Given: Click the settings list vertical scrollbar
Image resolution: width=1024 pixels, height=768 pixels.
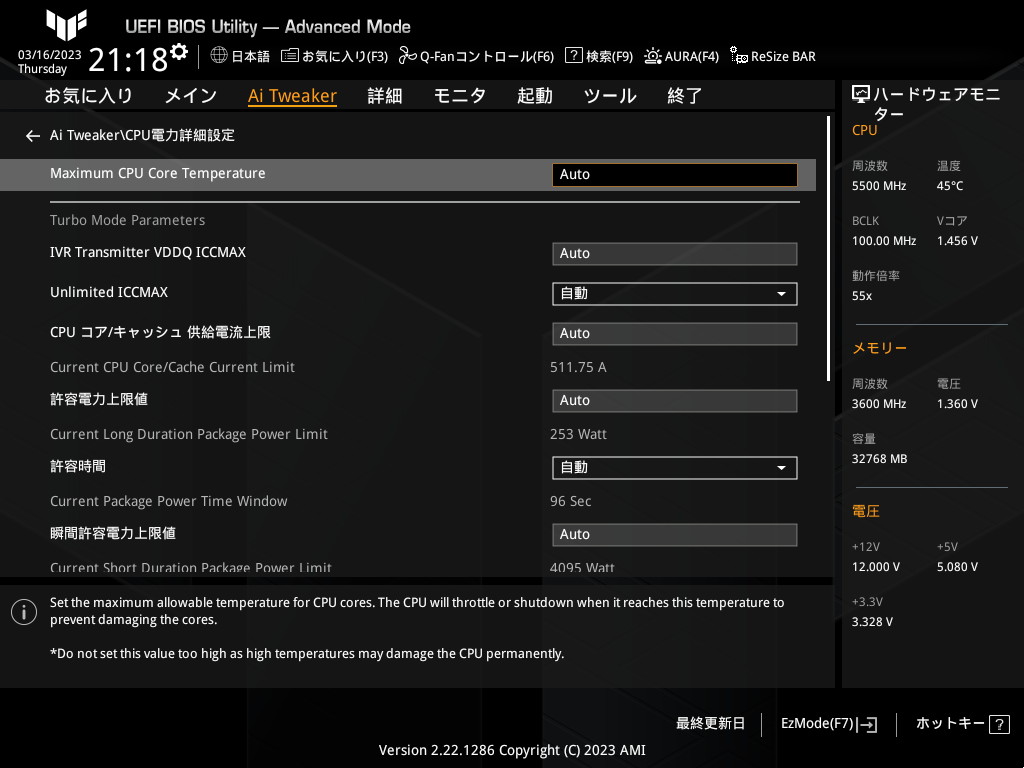Looking at the screenshot, I should pos(828,248).
